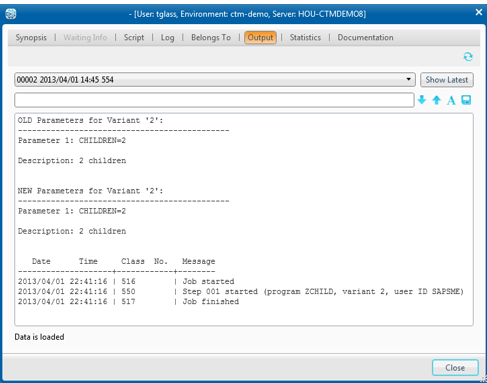Open the output run selection dropdown
This screenshot has height=383, width=487.
215,80
